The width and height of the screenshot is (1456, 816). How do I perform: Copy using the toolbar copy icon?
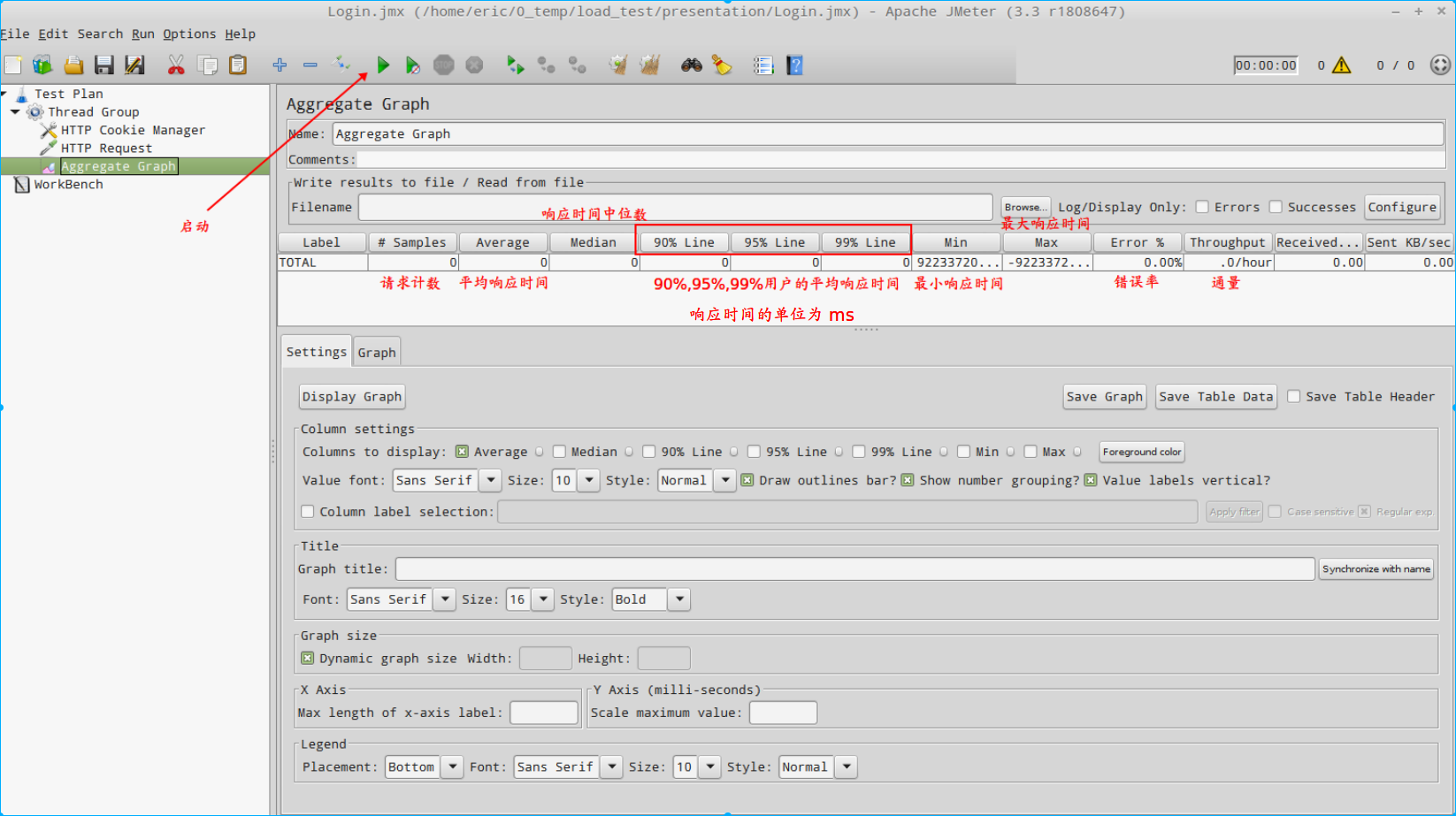point(208,65)
